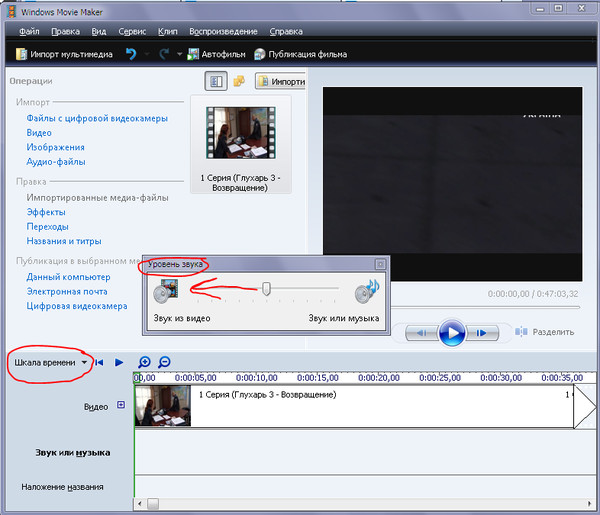This screenshot has width=600, height=515.
Task: Open the Импортированные dropdown above the clip
Action: 280,81
